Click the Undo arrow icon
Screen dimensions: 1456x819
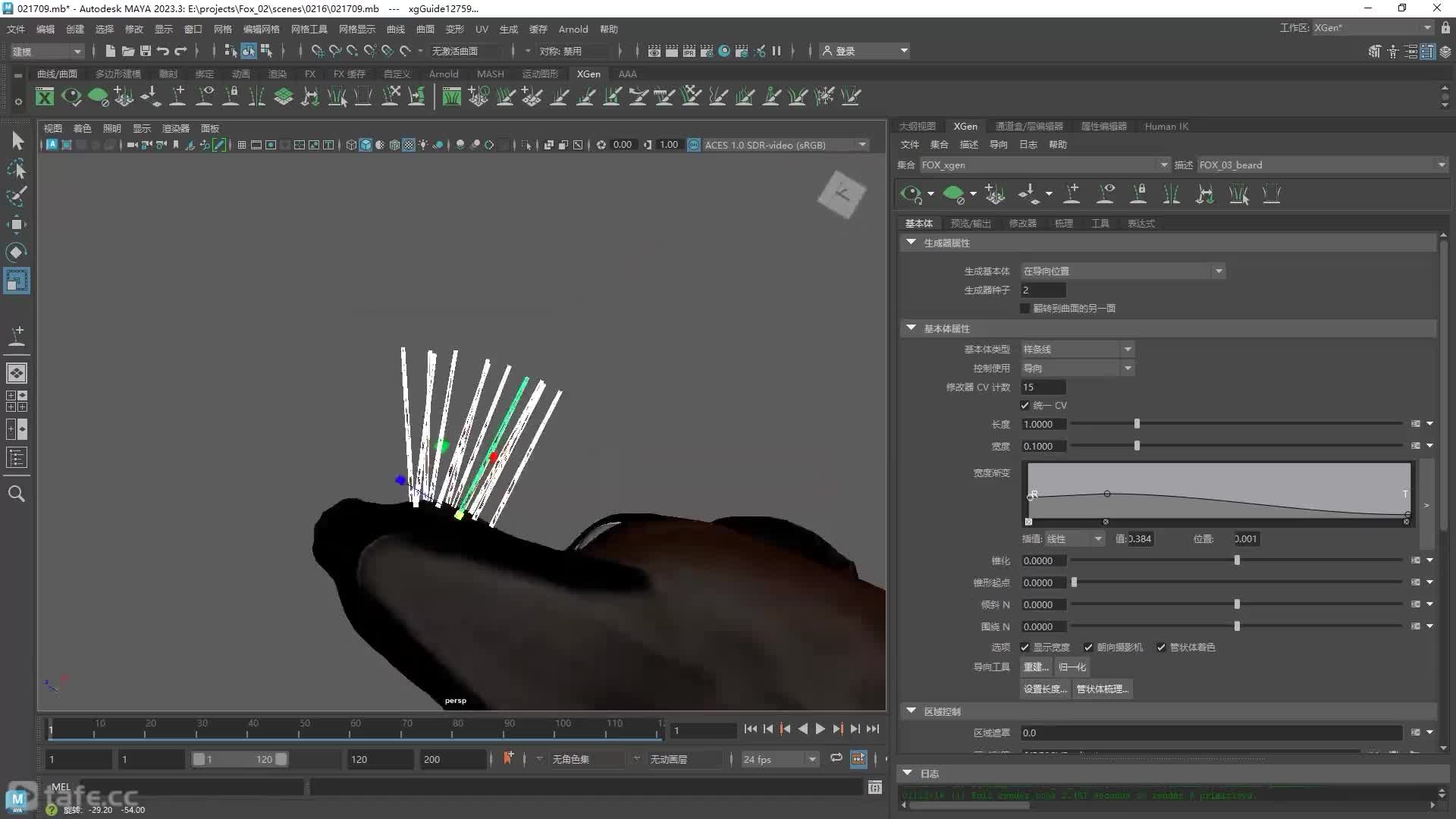[162, 51]
